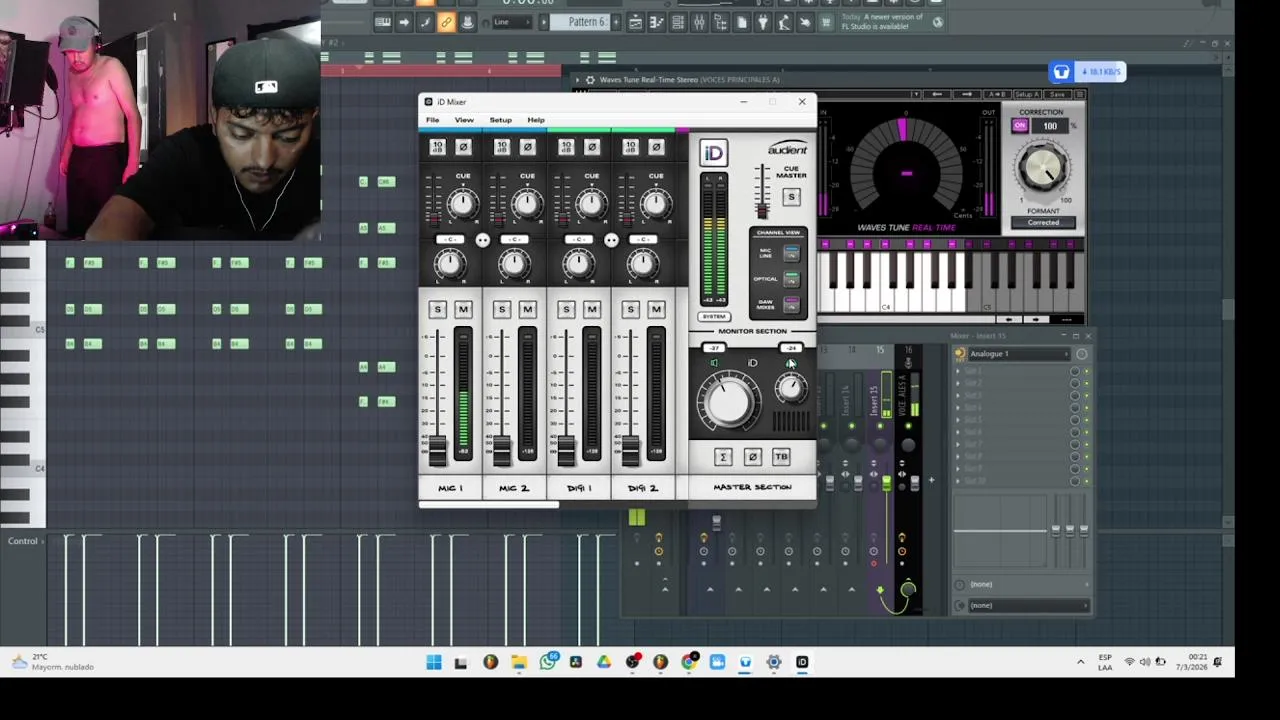Click the stereo link icon between Mic 1 and Mic 2
Image resolution: width=1280 pixels, height=720 pixels.
(482, 240)
